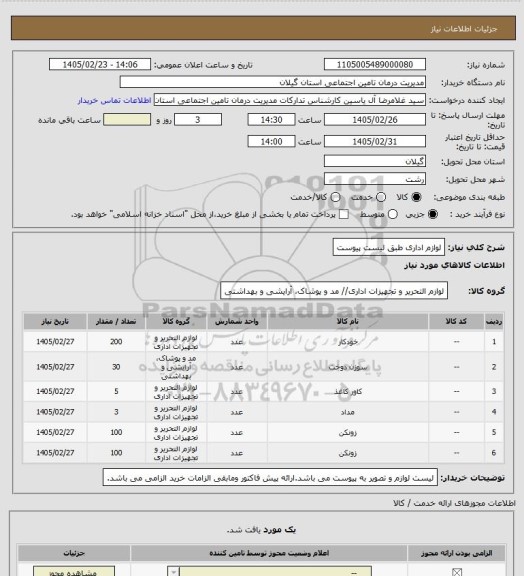Viewport: 524px width, 576px height.
Task: Click the شماره نیاز field 1105005489000080
Action: 375,64
